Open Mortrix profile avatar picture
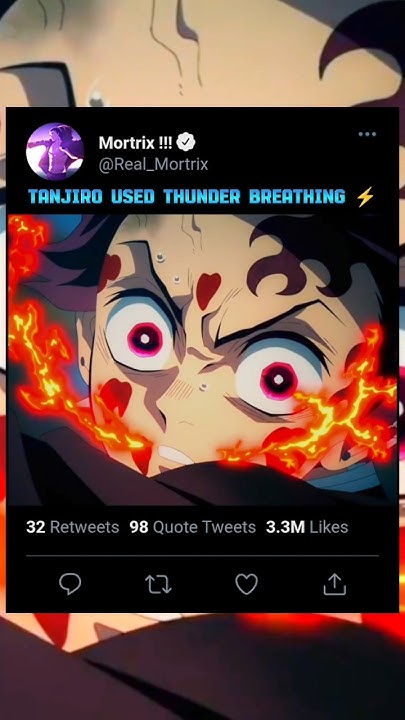 tap(55, 151)
